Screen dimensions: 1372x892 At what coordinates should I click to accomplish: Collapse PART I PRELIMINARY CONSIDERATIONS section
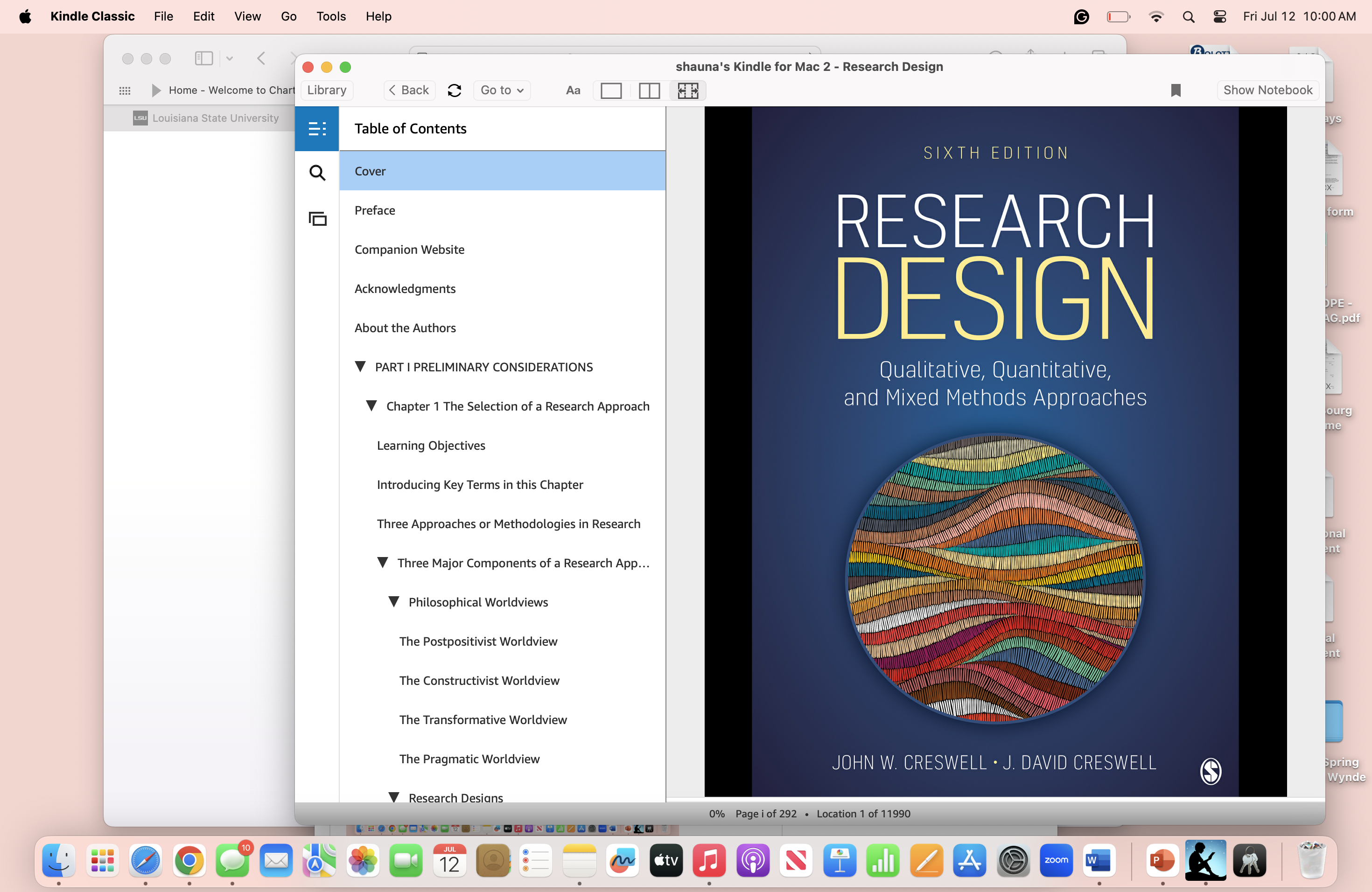[x=360, y=367]
